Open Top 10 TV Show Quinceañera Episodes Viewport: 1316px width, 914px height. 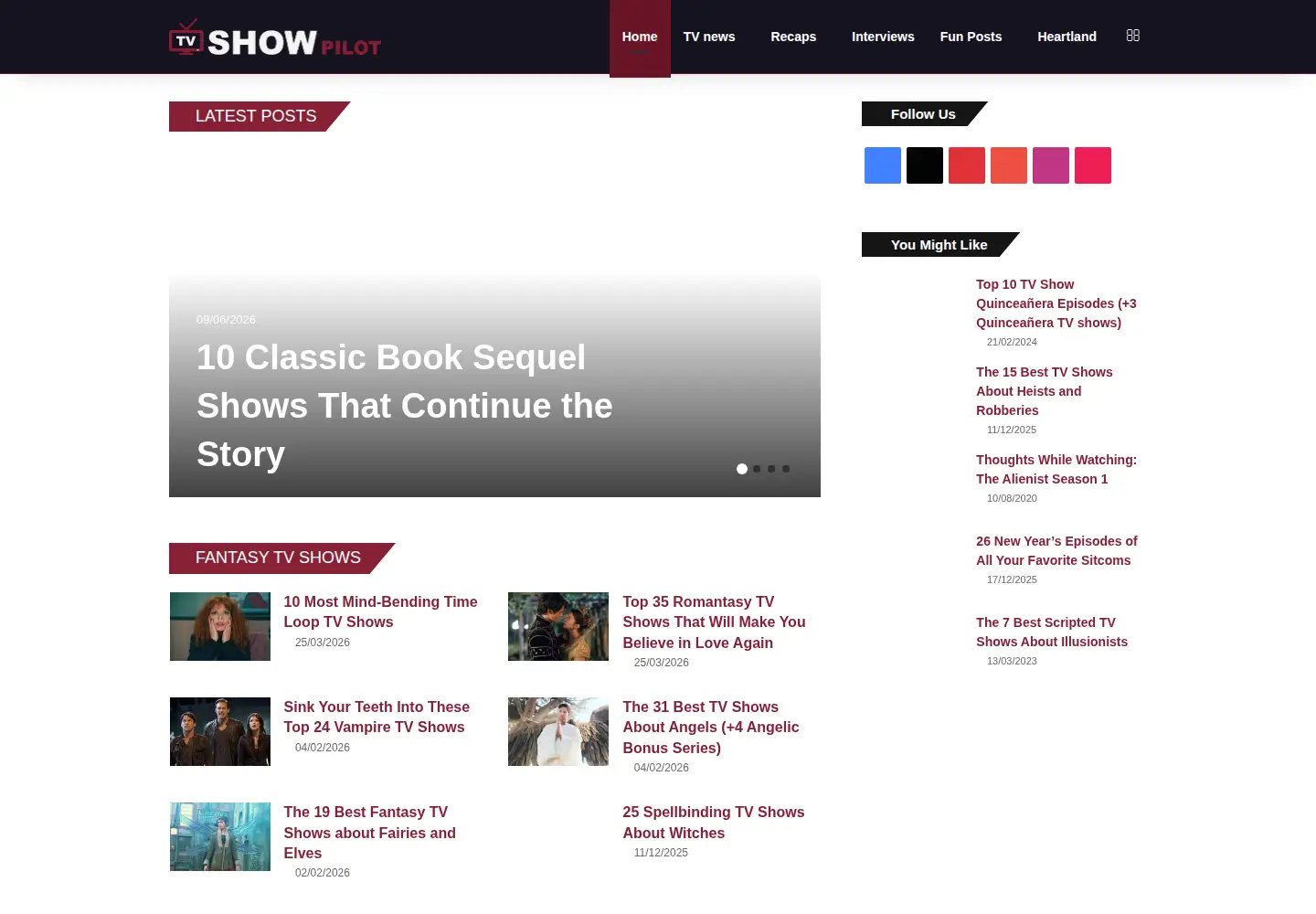[1056, 303]
